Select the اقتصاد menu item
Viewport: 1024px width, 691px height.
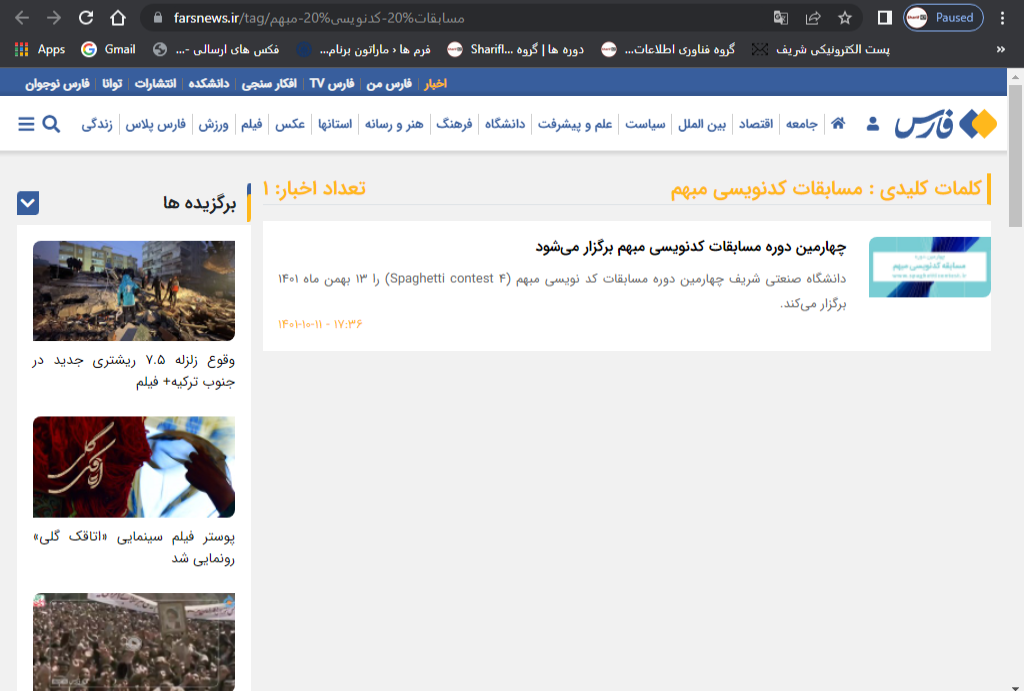756,124
